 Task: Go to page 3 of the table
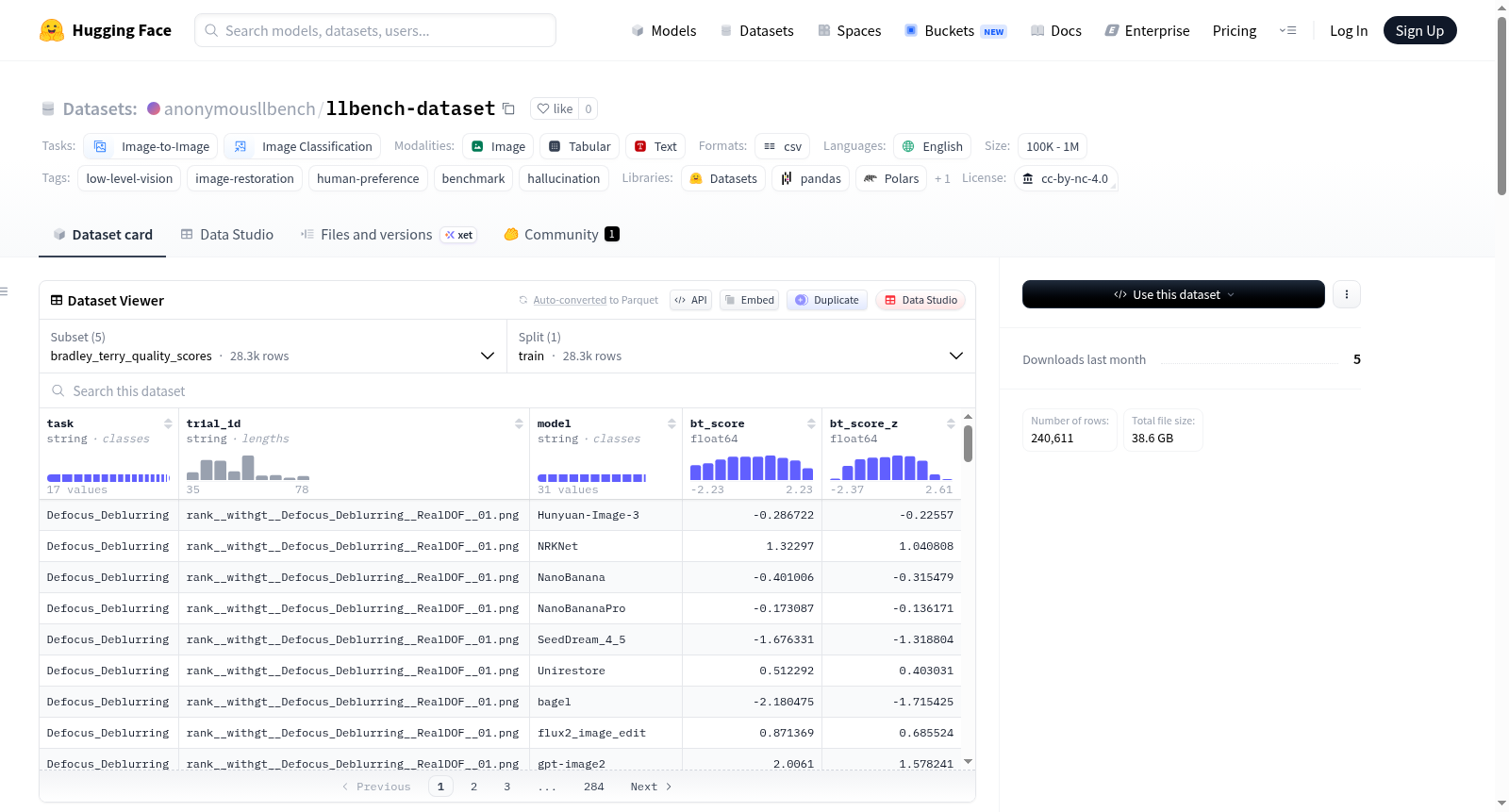point(507,787)
